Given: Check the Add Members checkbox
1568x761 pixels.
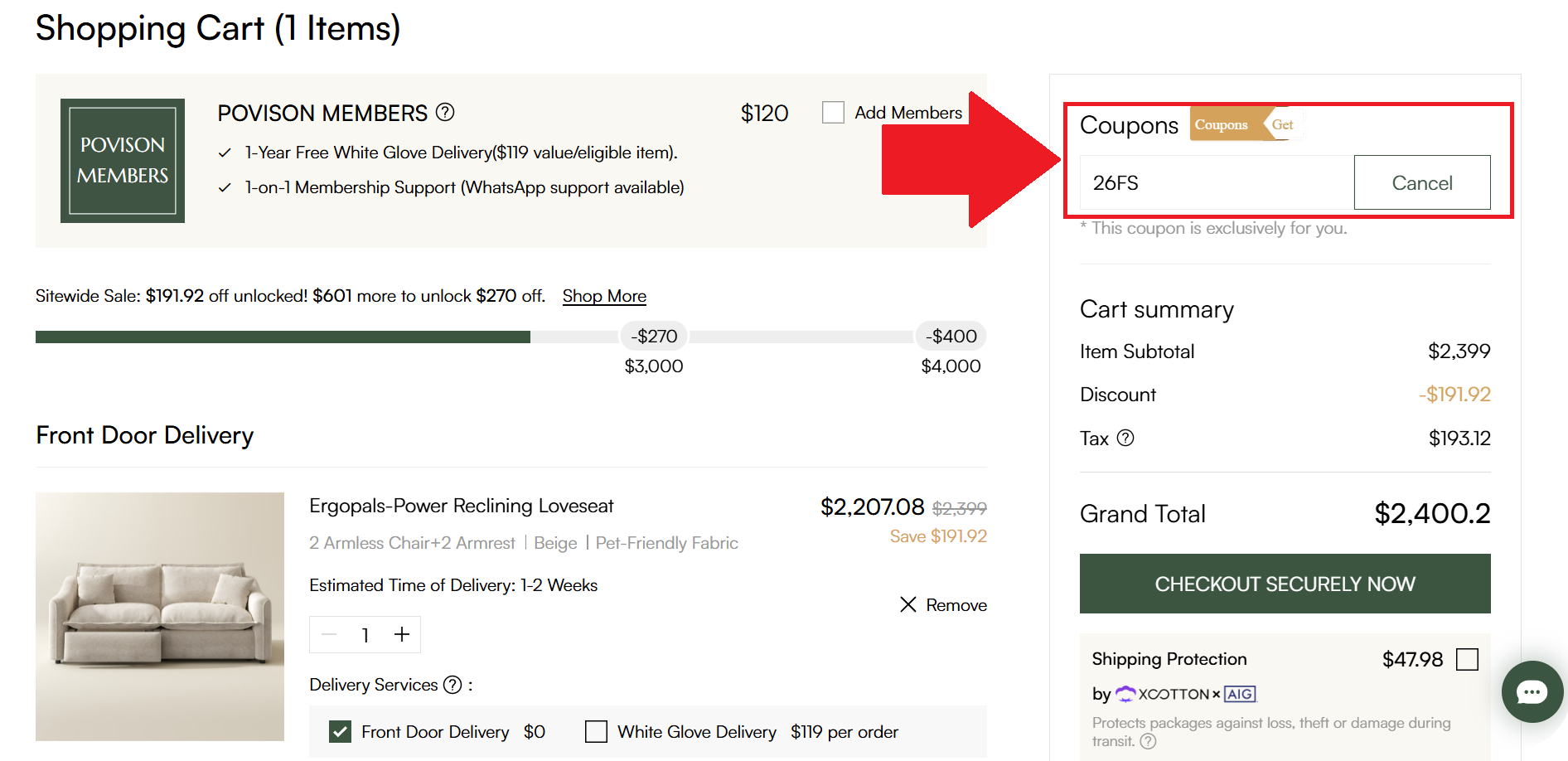Looking at the screenshot, I should pyautogui.click(x=833, y=112).
